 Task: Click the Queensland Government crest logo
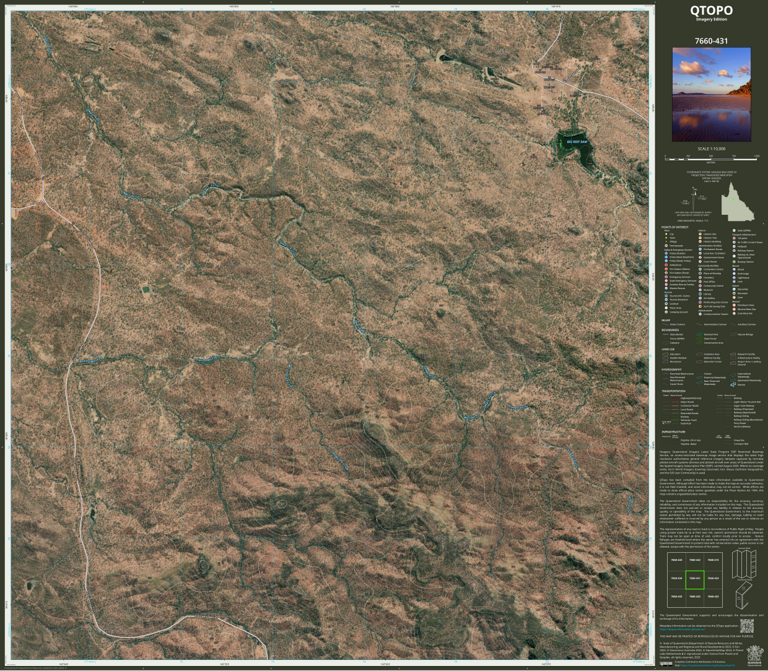(x=755, y=656)
